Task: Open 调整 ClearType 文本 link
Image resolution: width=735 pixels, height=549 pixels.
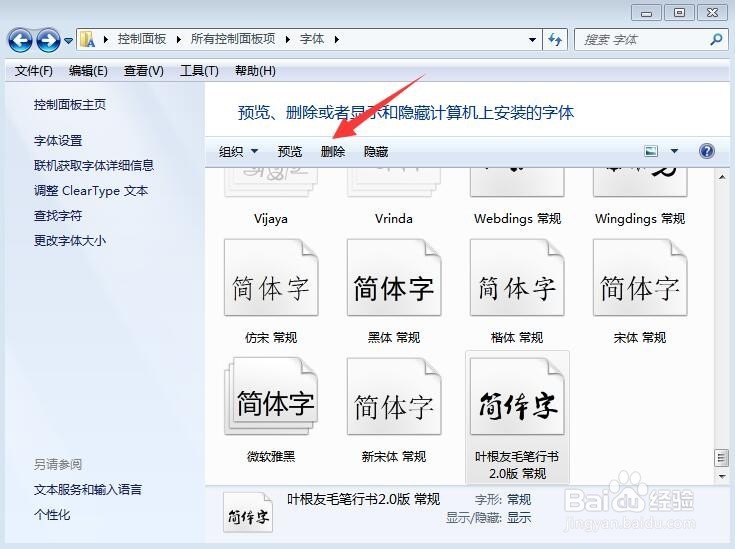Action: (91, 191)
